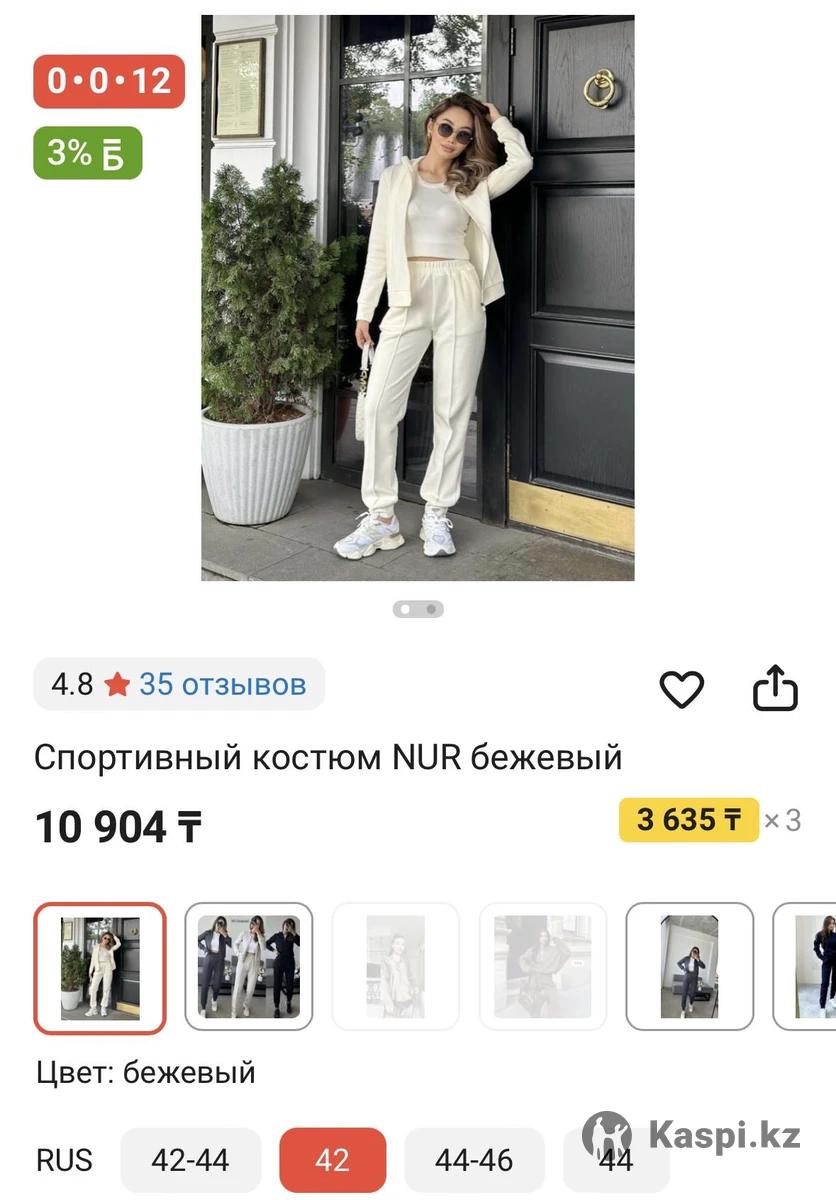Choose the three-models color variant thumbnail
836x1200 pixels.
point(249,967)
